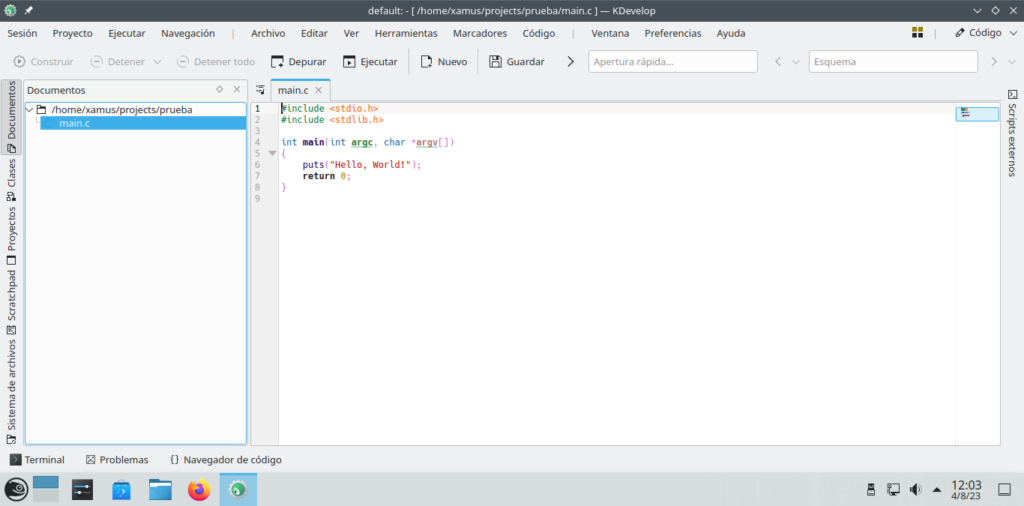Click the code minimap overview
Viewport: 1024px width, 506px height.
[977, 114]
